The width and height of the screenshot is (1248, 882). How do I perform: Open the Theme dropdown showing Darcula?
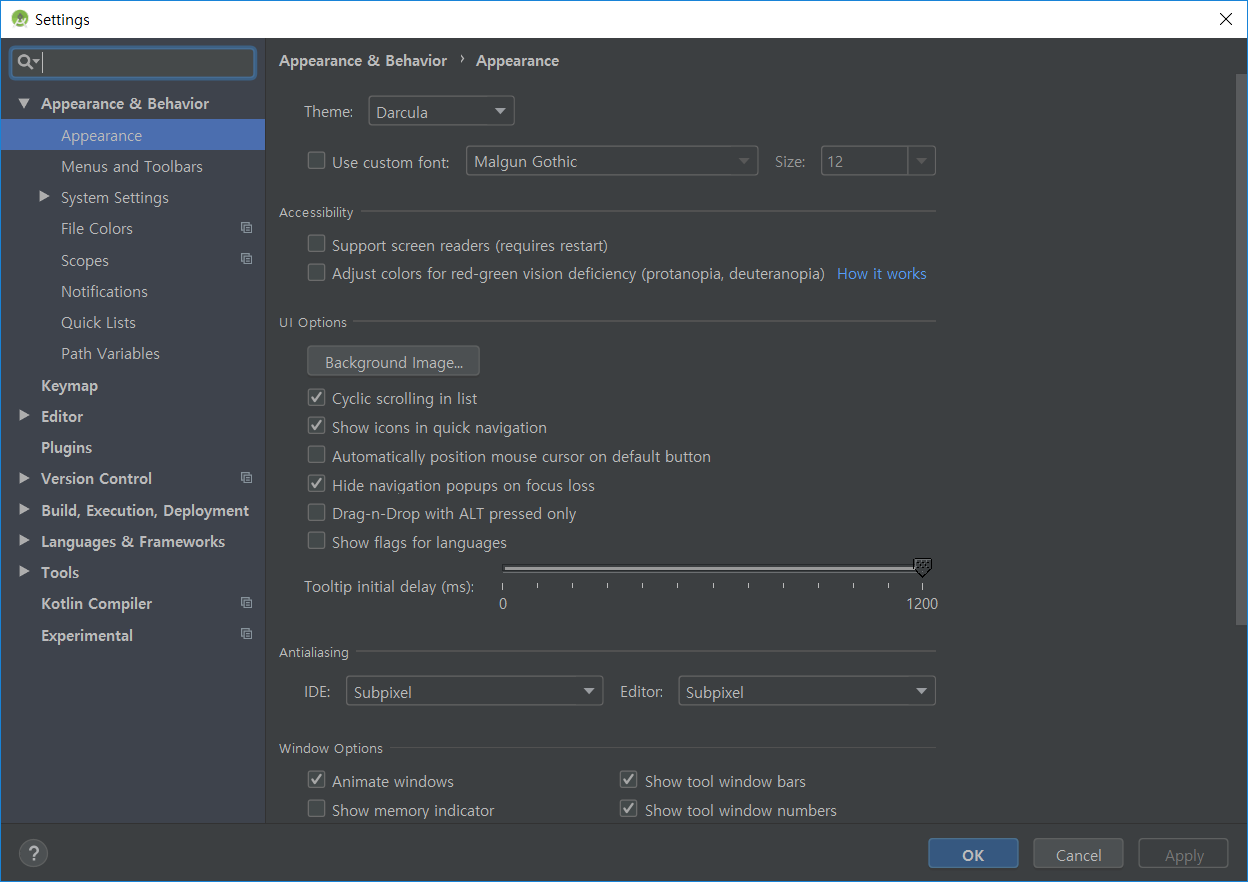point(442,111)
